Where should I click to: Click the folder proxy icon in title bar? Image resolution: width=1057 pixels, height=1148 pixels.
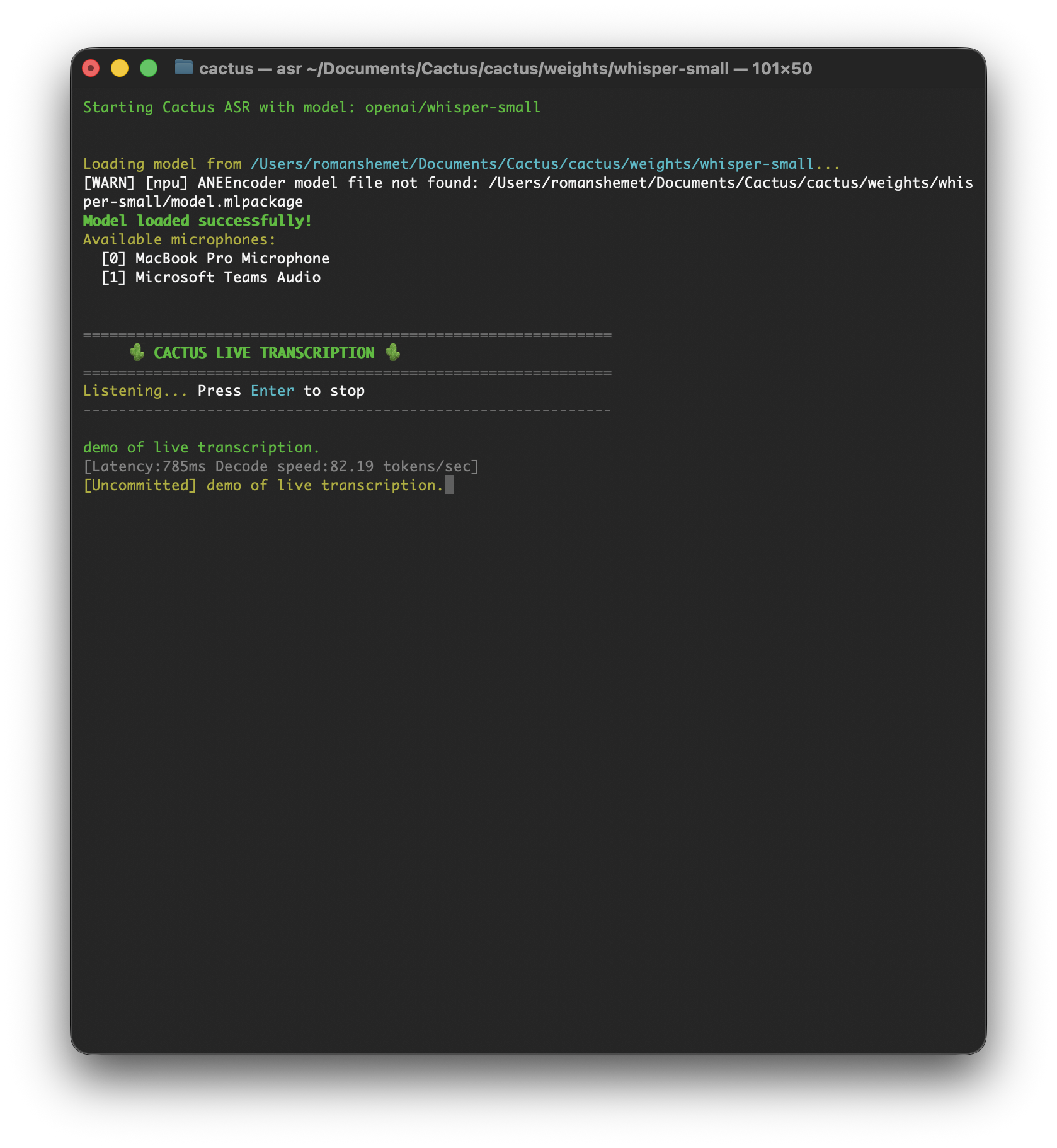click(183, 67)
